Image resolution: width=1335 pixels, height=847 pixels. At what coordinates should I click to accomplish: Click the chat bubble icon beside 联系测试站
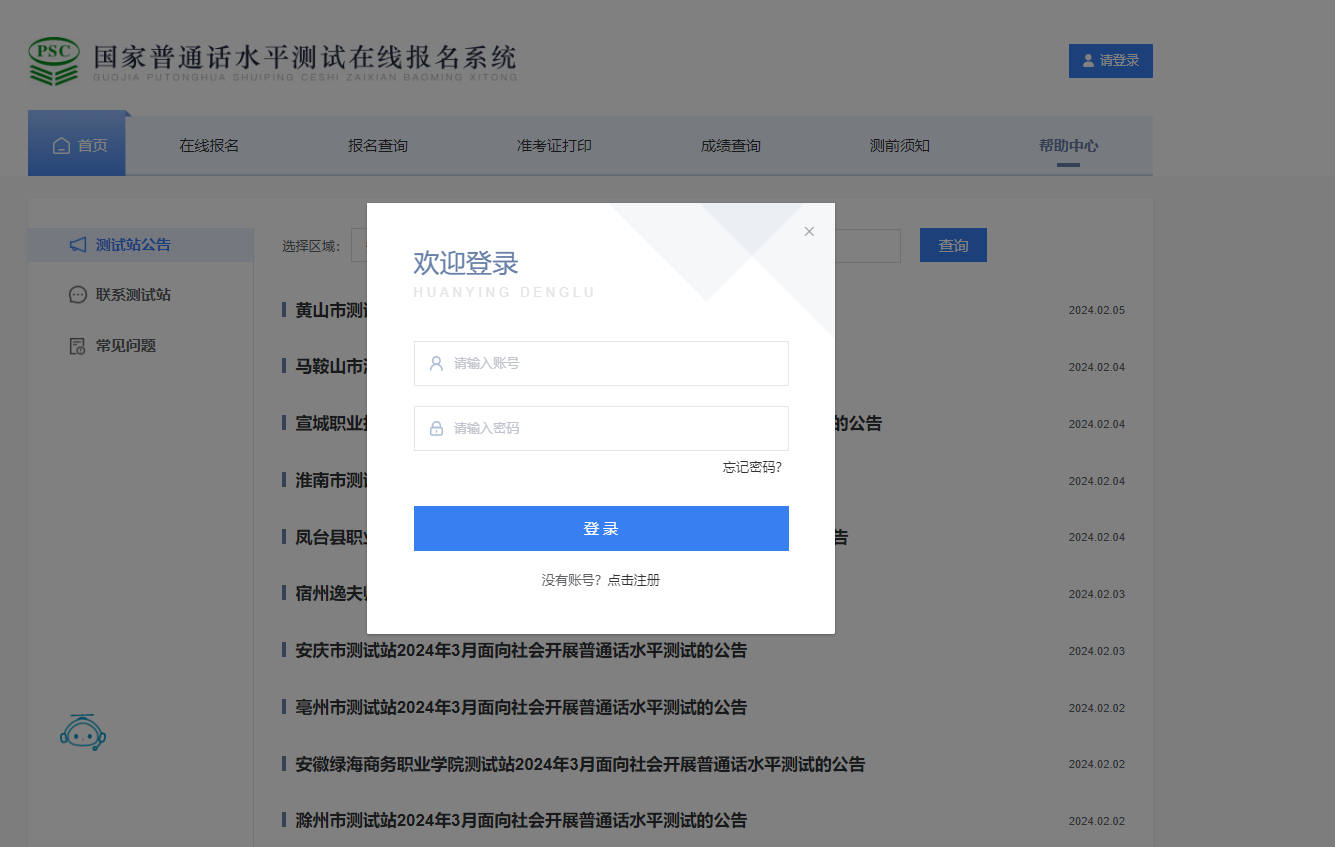(78, 295)
